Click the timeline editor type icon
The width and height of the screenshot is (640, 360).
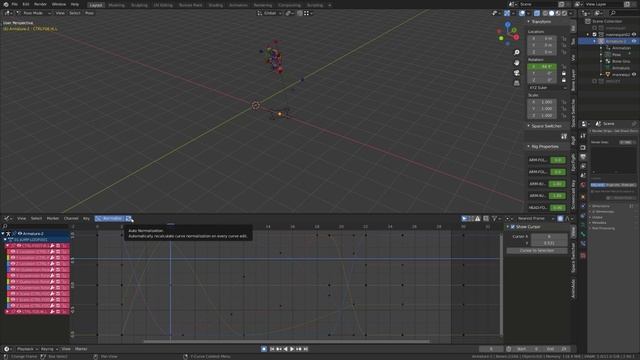pos(7,349)
